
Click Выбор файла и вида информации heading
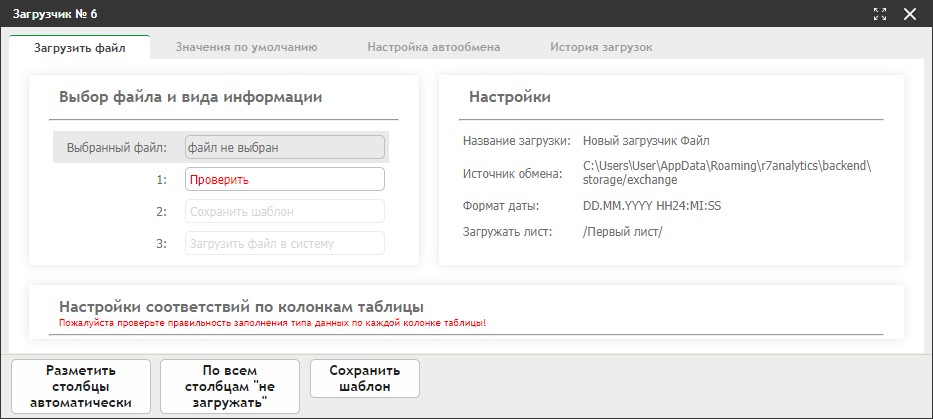(190, 97)
